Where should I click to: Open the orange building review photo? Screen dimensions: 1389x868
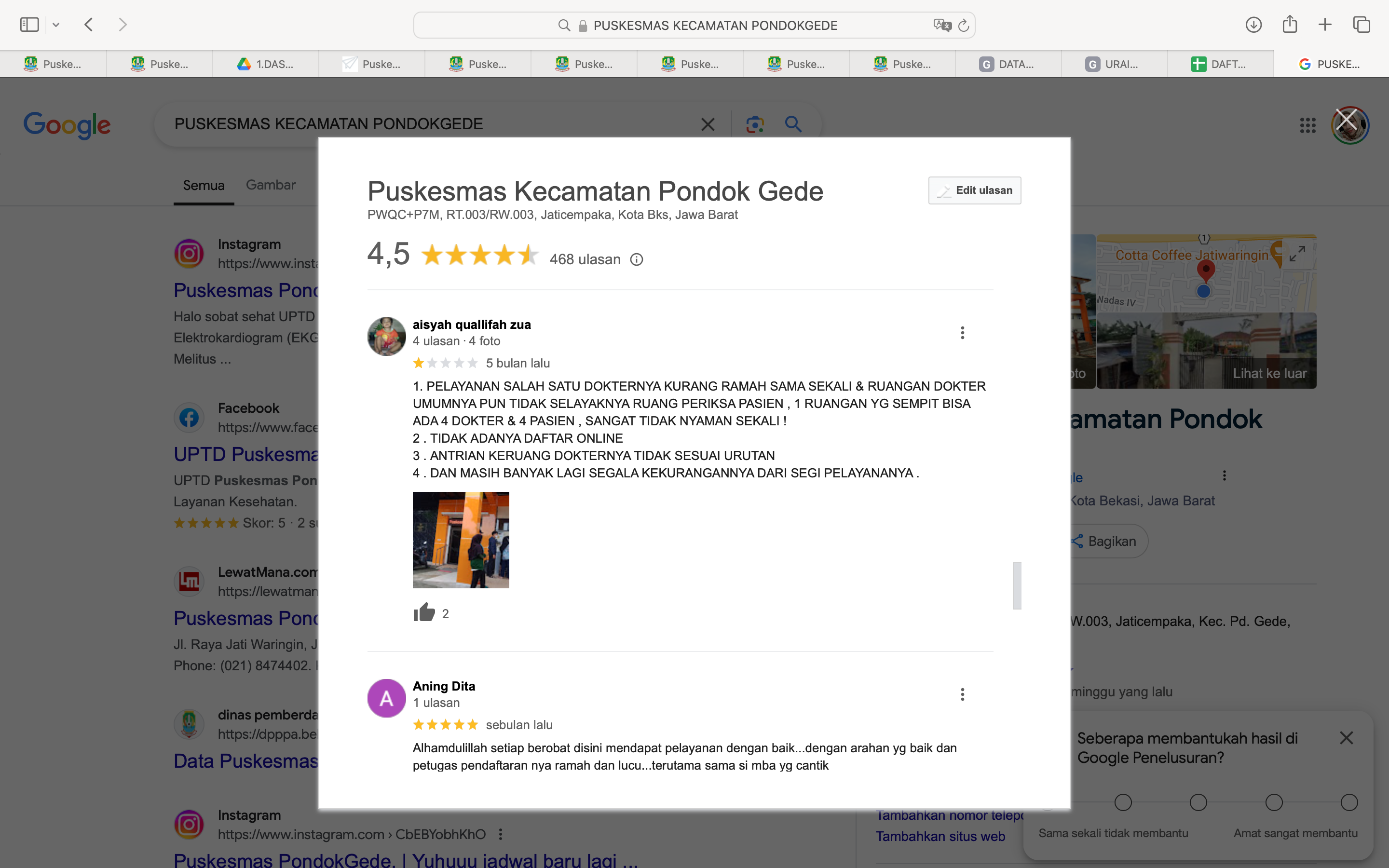point(461,540)
